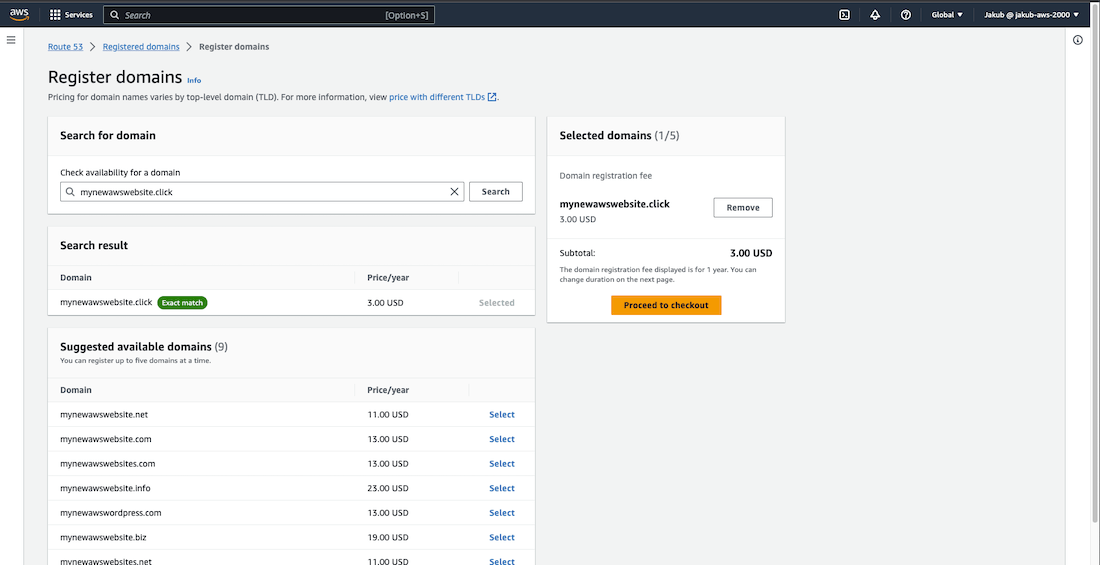Navigate to Registered domains breadcrumb

coord(143,47)
